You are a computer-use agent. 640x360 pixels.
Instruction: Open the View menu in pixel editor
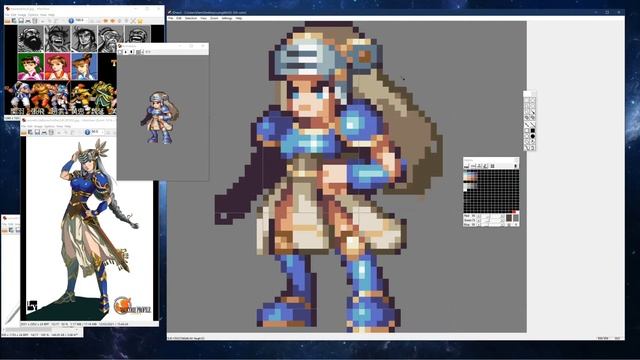point(203,18)
